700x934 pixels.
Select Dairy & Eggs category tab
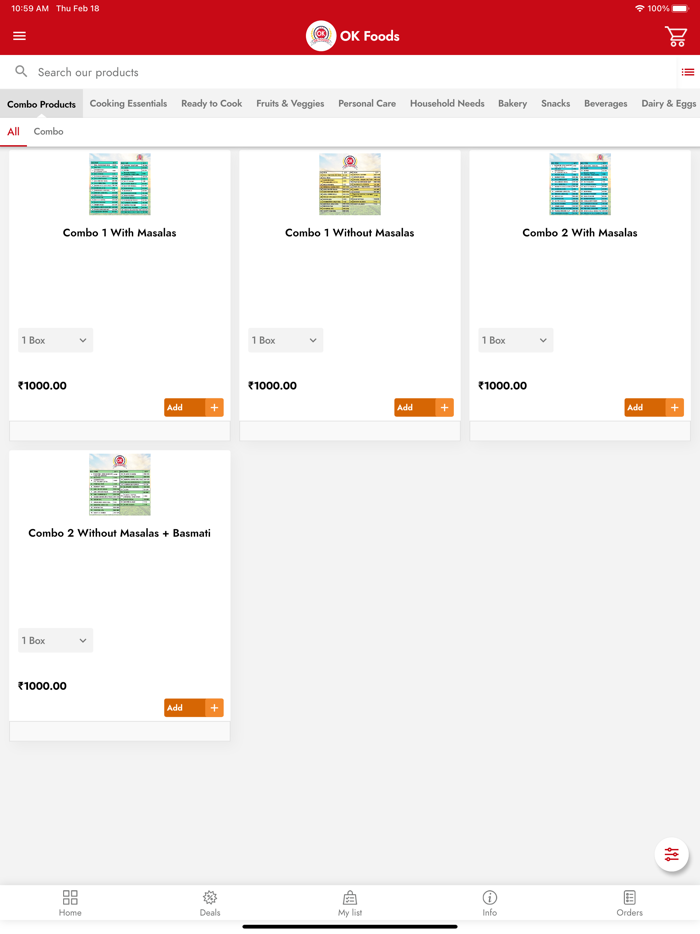(x=668, y=104)
